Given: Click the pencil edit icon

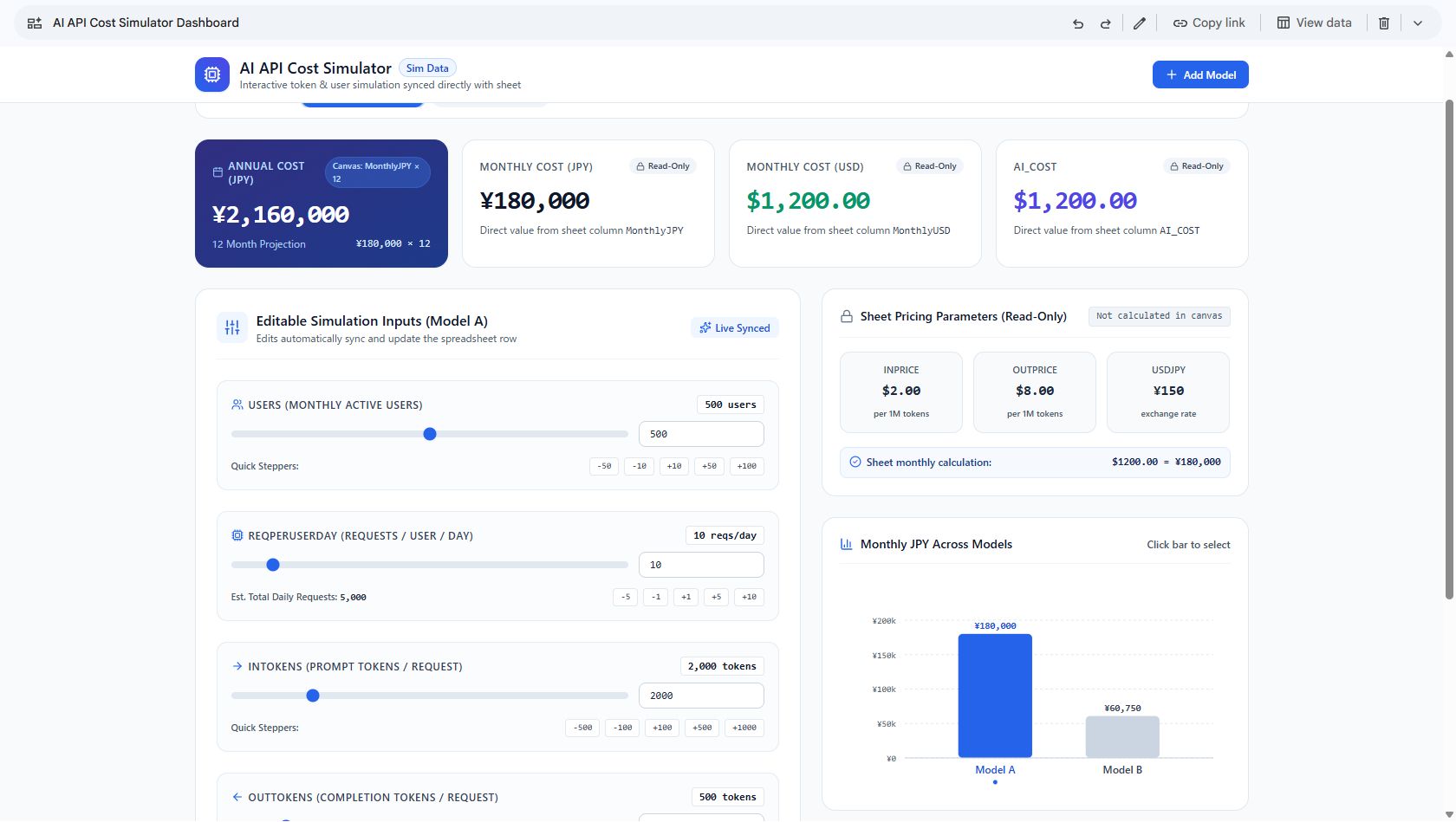Looking at the screenshot, I should pyautogui.click(x=1140, y=23).
